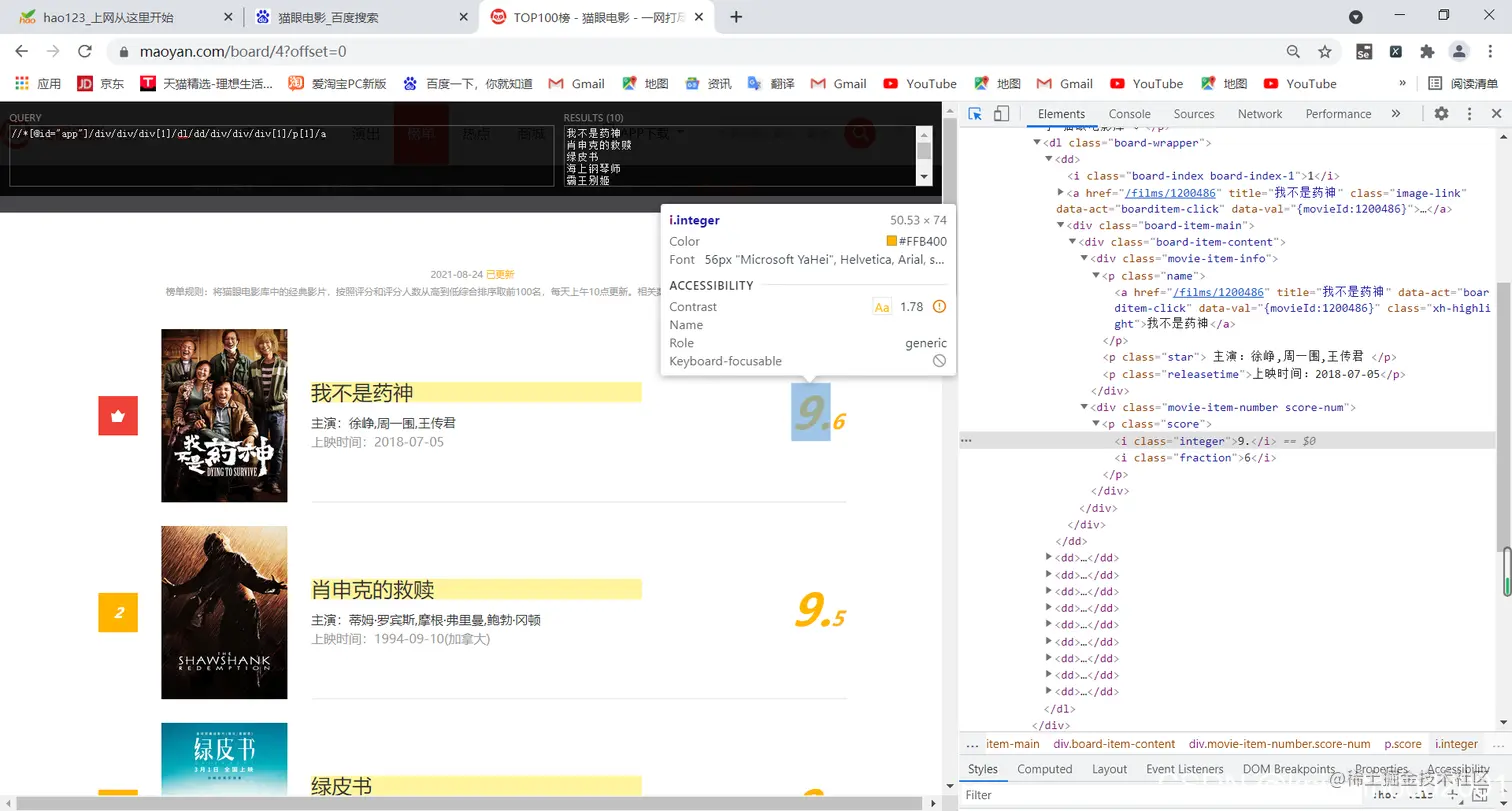Close the 猫眼电影_百度搜索 tab

coord(463,17)
